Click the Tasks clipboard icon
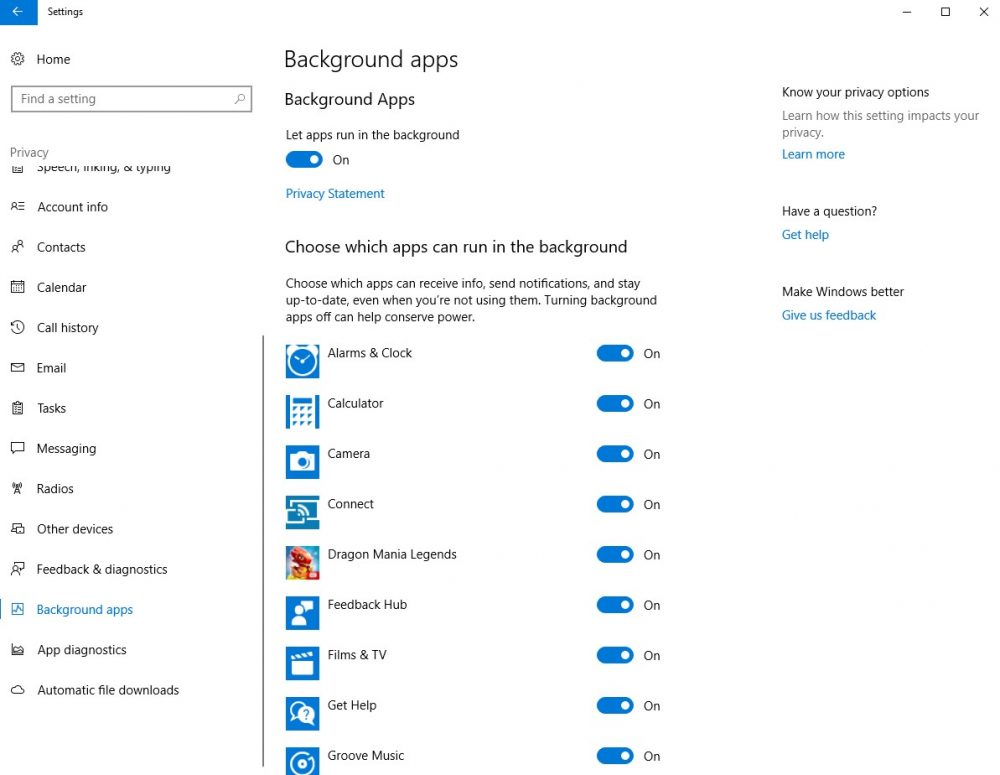 [x=18, y=408]
